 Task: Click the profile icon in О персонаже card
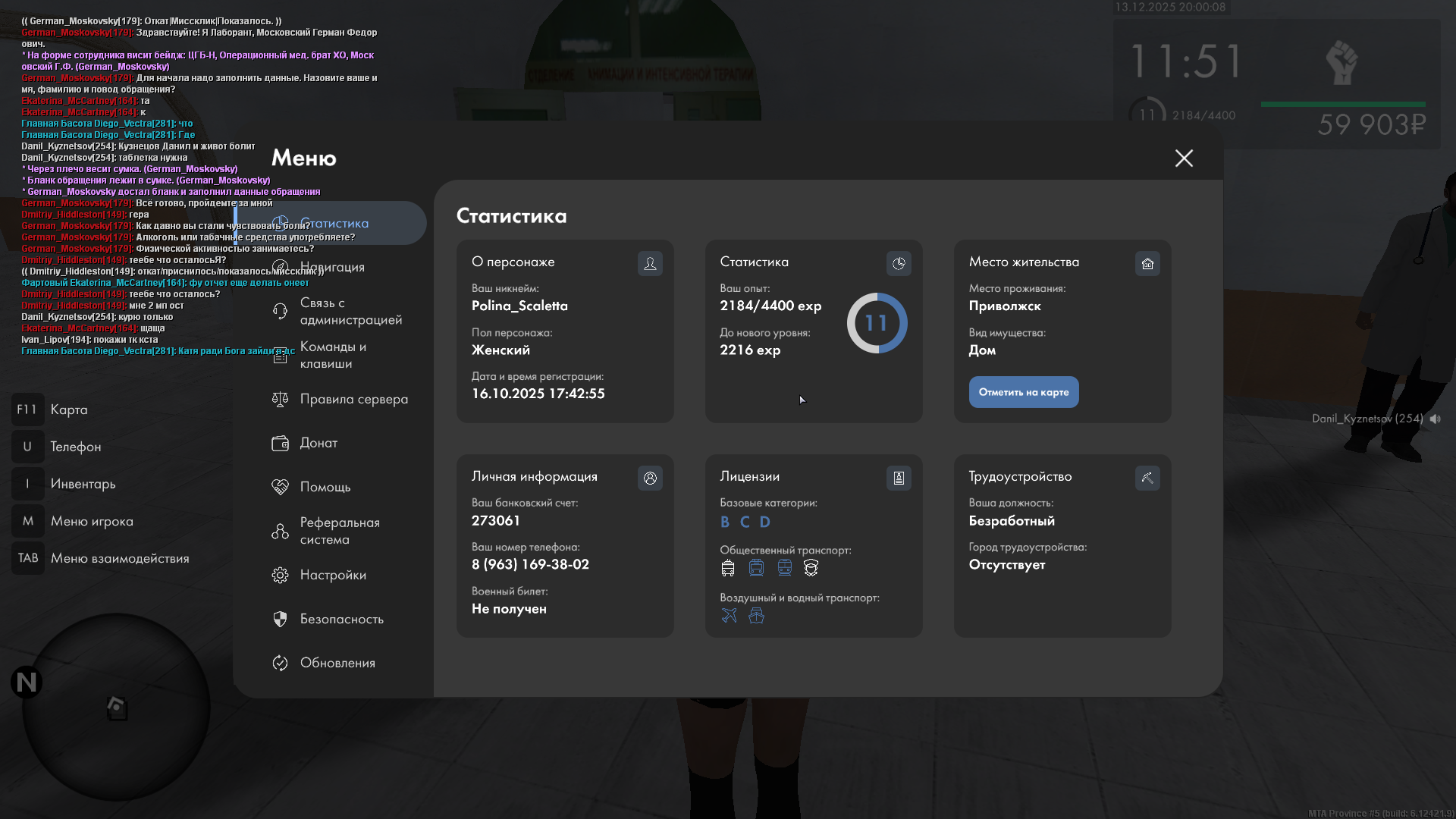click(650, 264)
